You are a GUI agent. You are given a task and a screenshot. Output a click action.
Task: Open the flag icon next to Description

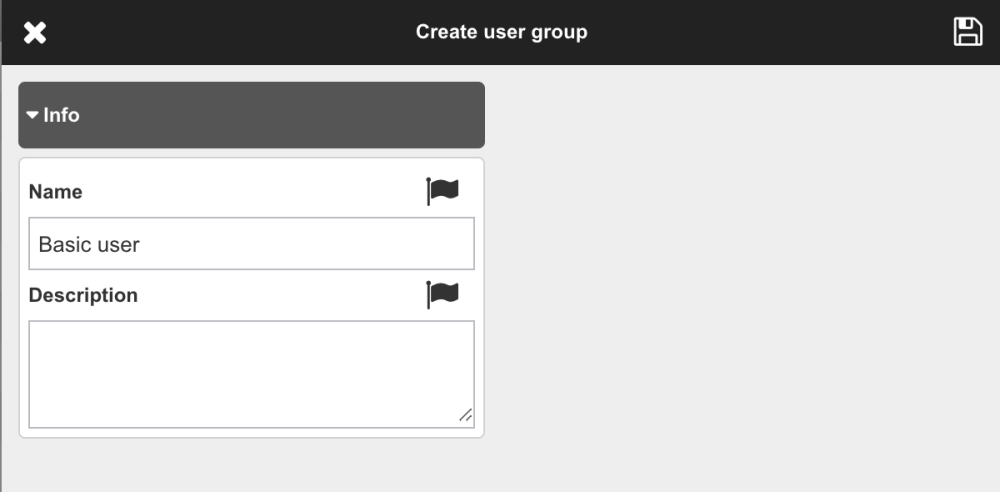pyautogui.click(x=442, y=294)
